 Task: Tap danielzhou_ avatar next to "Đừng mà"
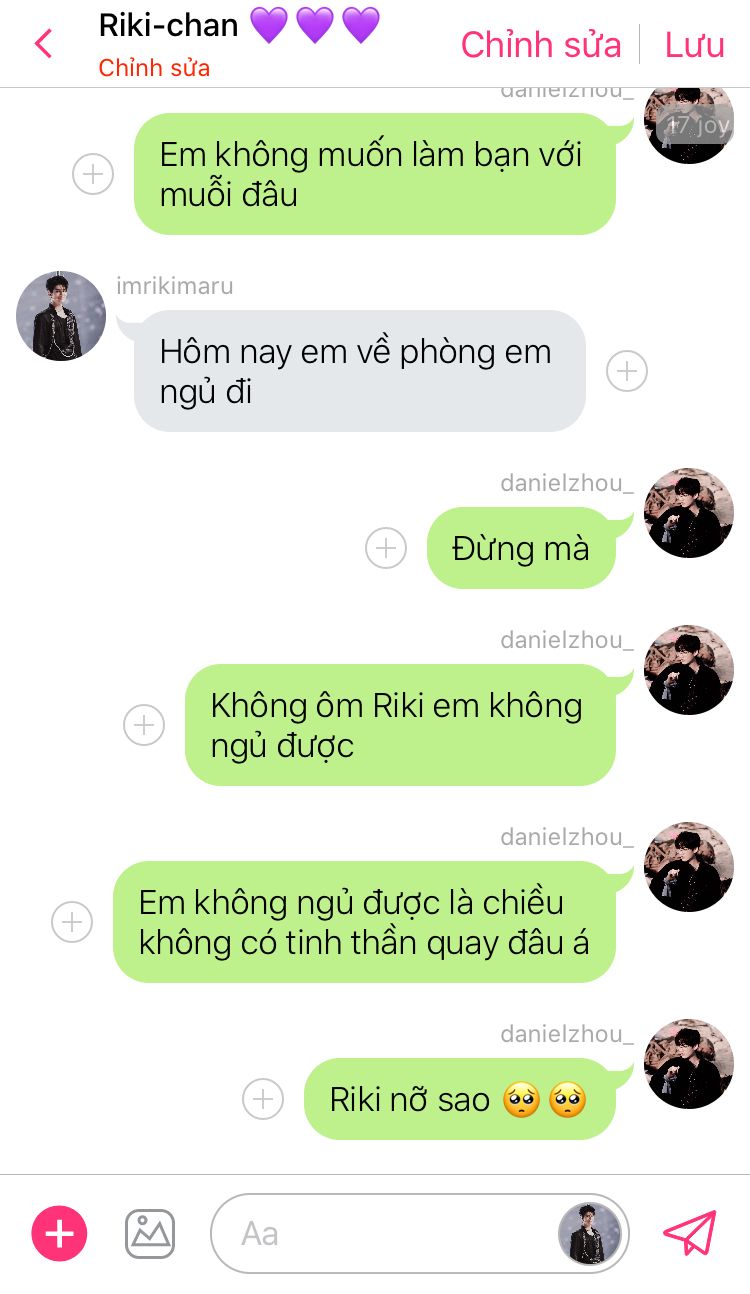689,513
